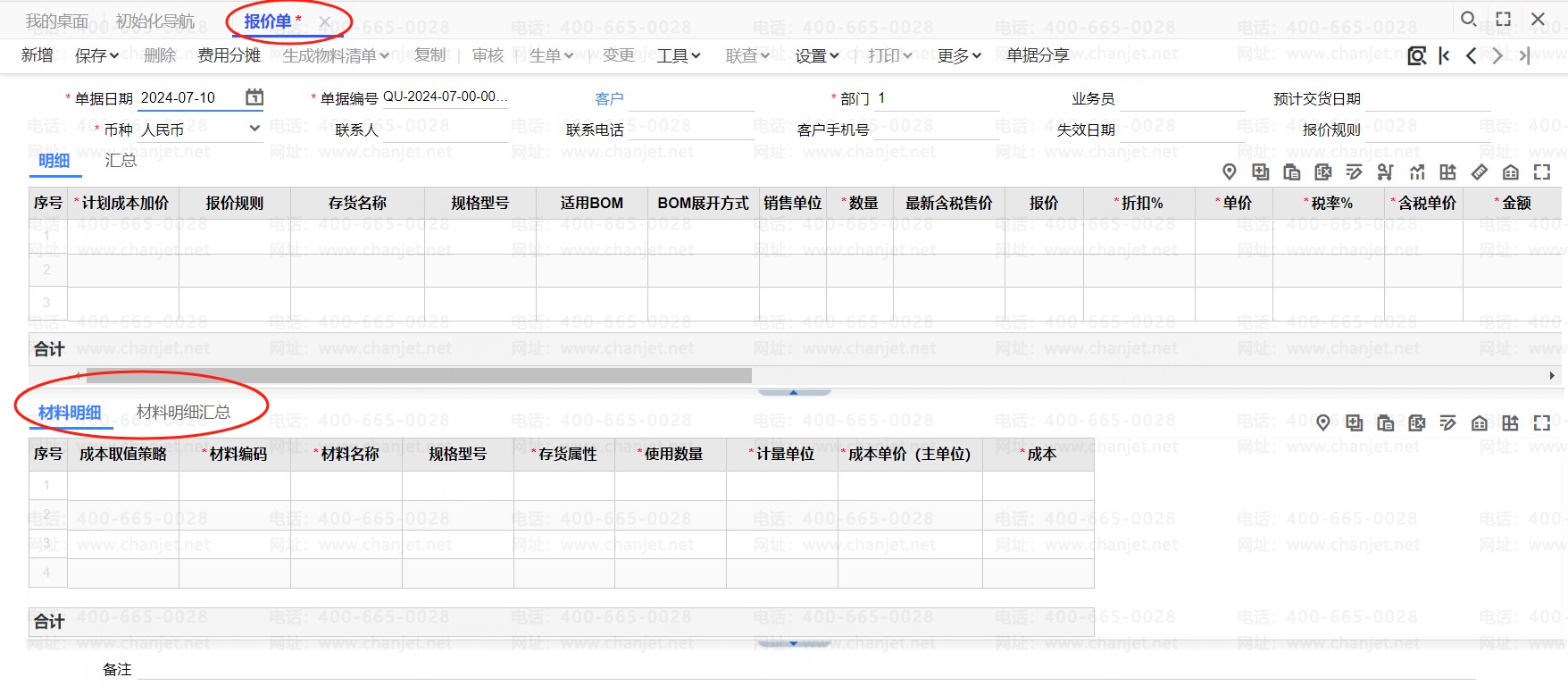Jump to the last document record
The width and height of the screenshot is (1568, 694).
click(x=1524, y=56)
